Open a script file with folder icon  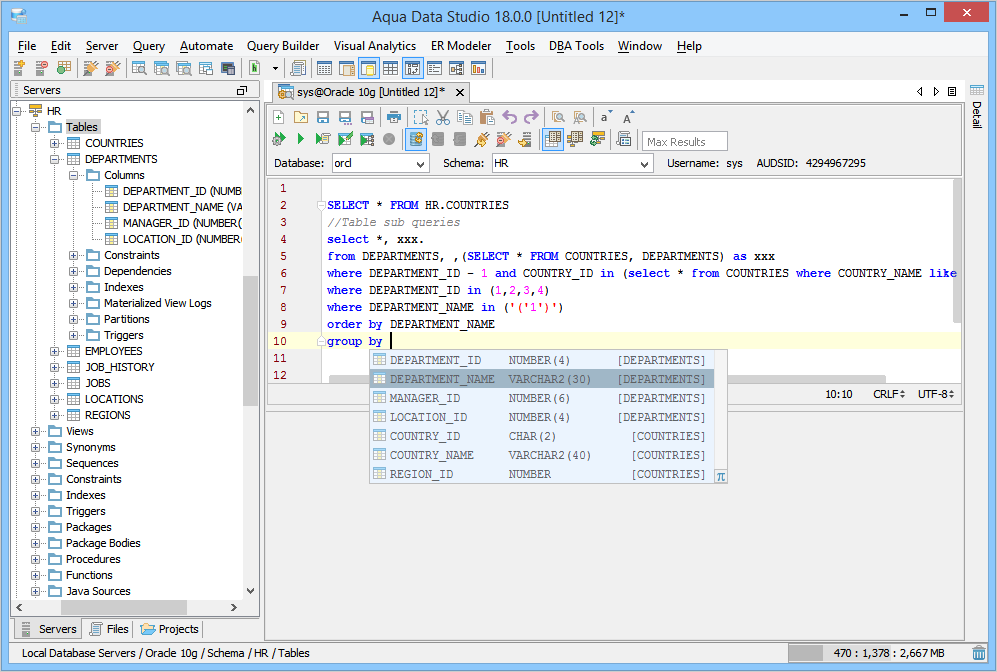[301, 117]
